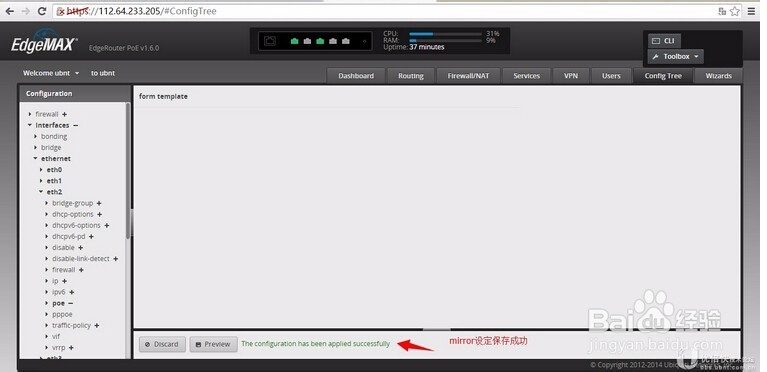Screen dimensions: 767x372
Task: Select the disable node under eth2
Action: coord(63,248)
